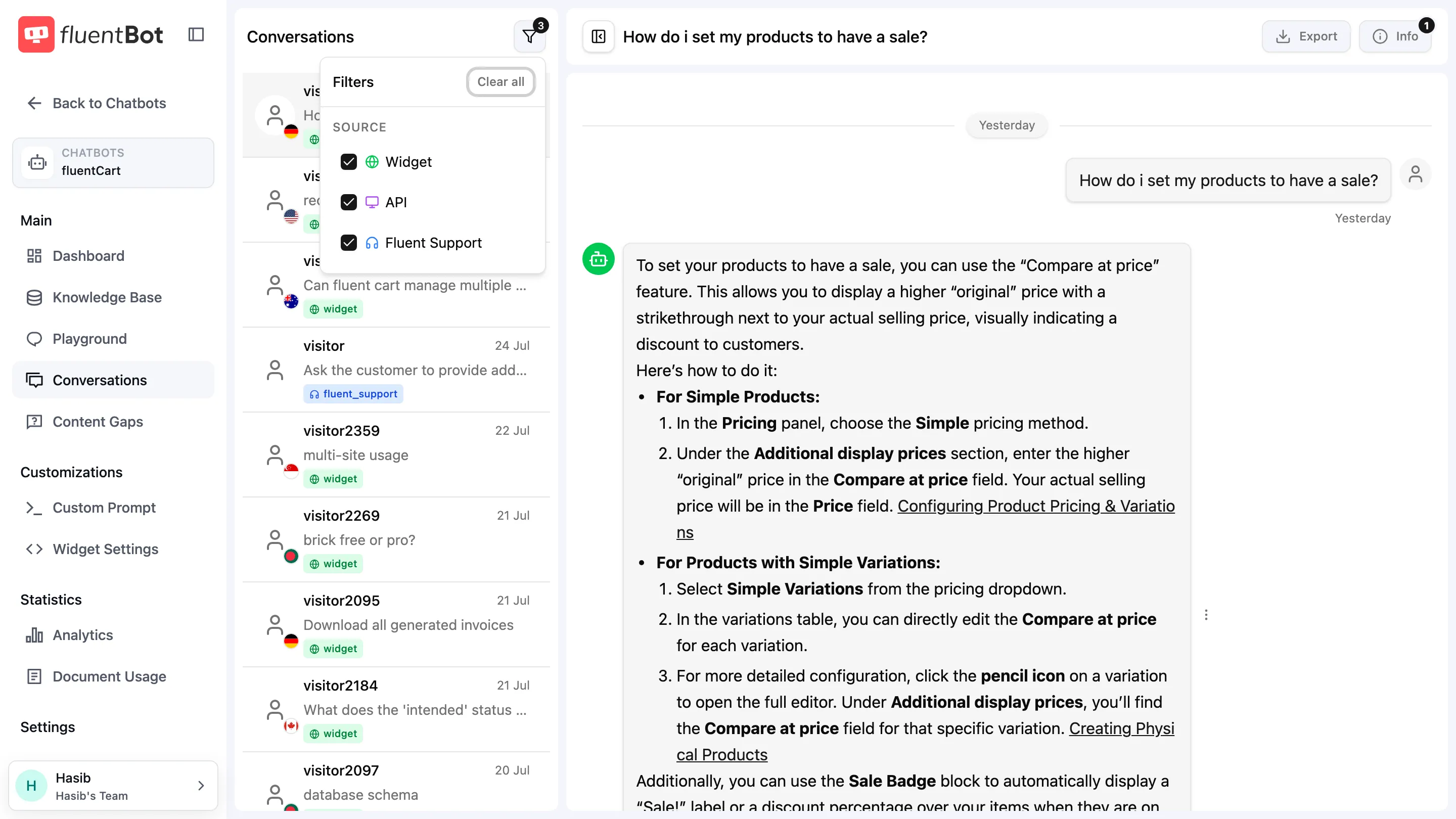Click the Document Usage menu item

tap(113, 676)
